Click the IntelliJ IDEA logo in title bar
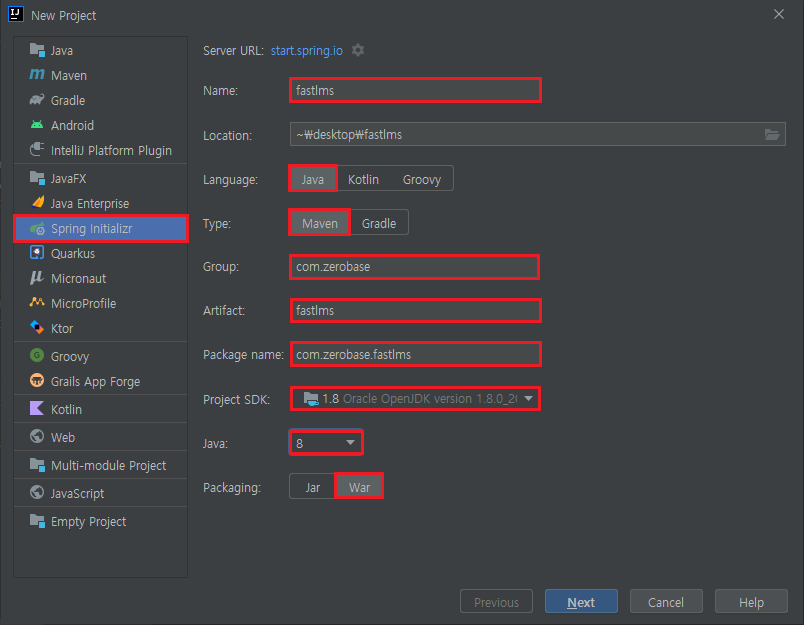The width and height of the screenshot is (804, 625). [15, 14]
